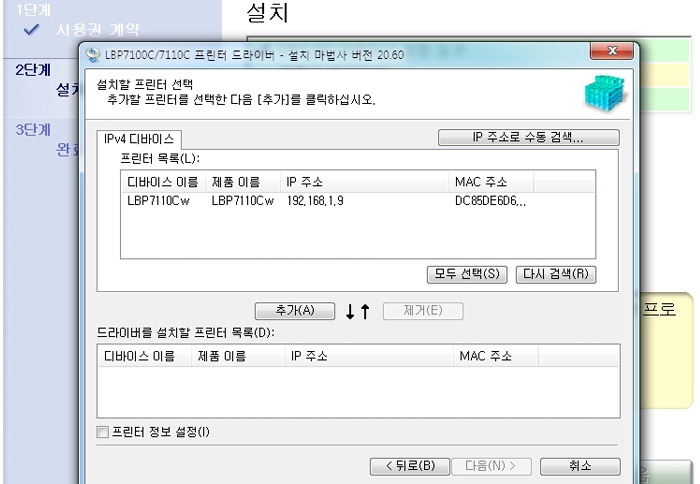Click the 추가(A) button
The height and width of the screenshot is (484, 700).
point(295,311)
